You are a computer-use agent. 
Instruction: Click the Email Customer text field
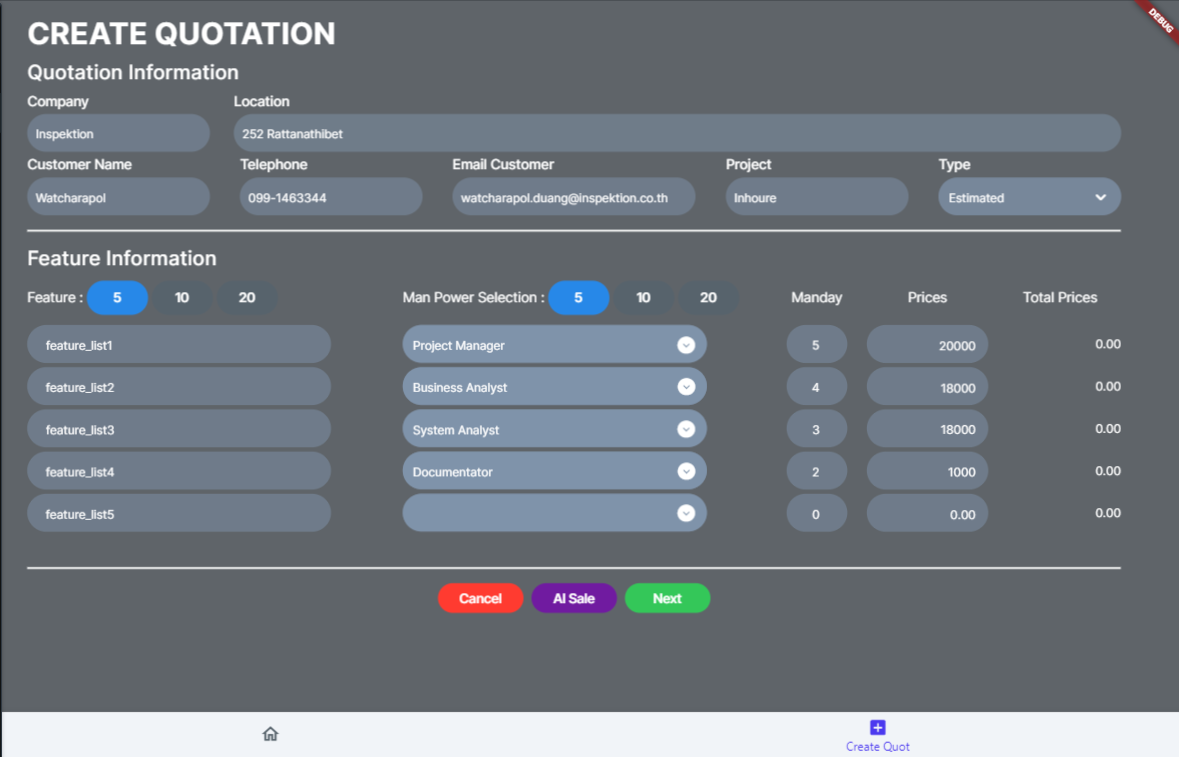click(574, 197)
